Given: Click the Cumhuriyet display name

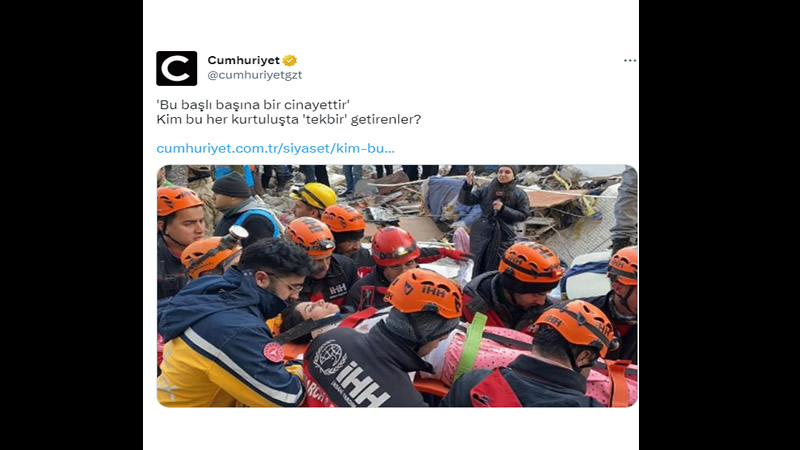Looking at the screenshot, I should pyautogui.click(x=243, y=60).
